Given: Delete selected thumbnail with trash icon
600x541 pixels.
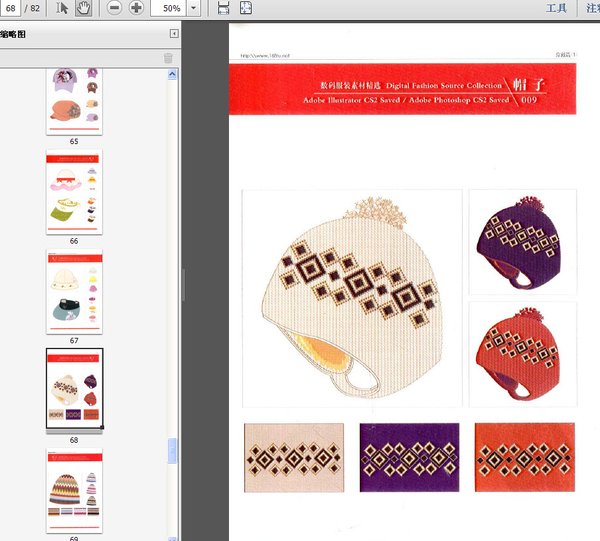Looking at the screenshot, I should tap(168, 58).
